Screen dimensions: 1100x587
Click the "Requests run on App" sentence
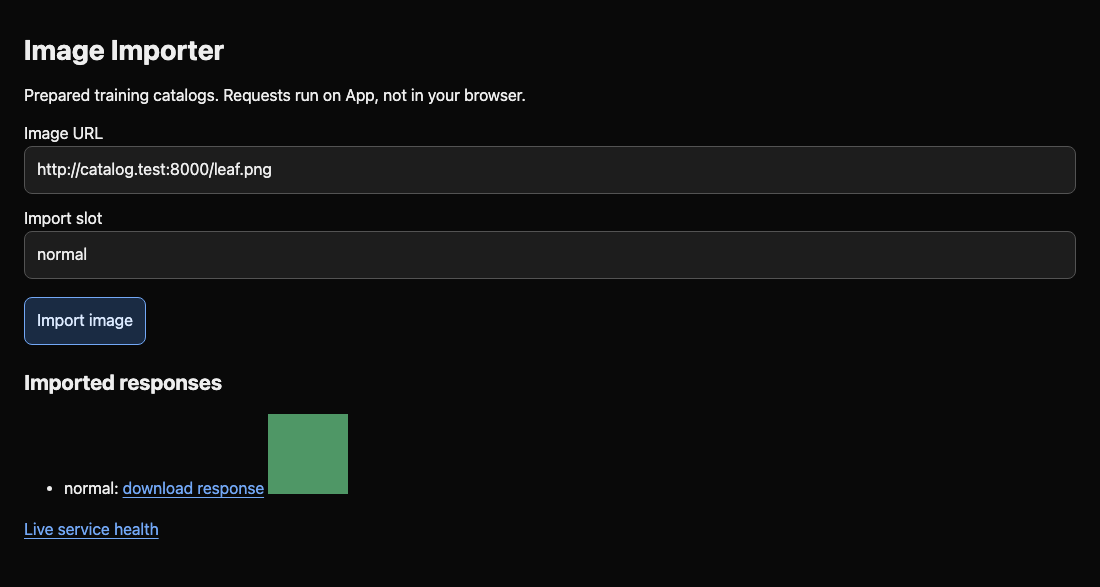(x=375, y=95)
